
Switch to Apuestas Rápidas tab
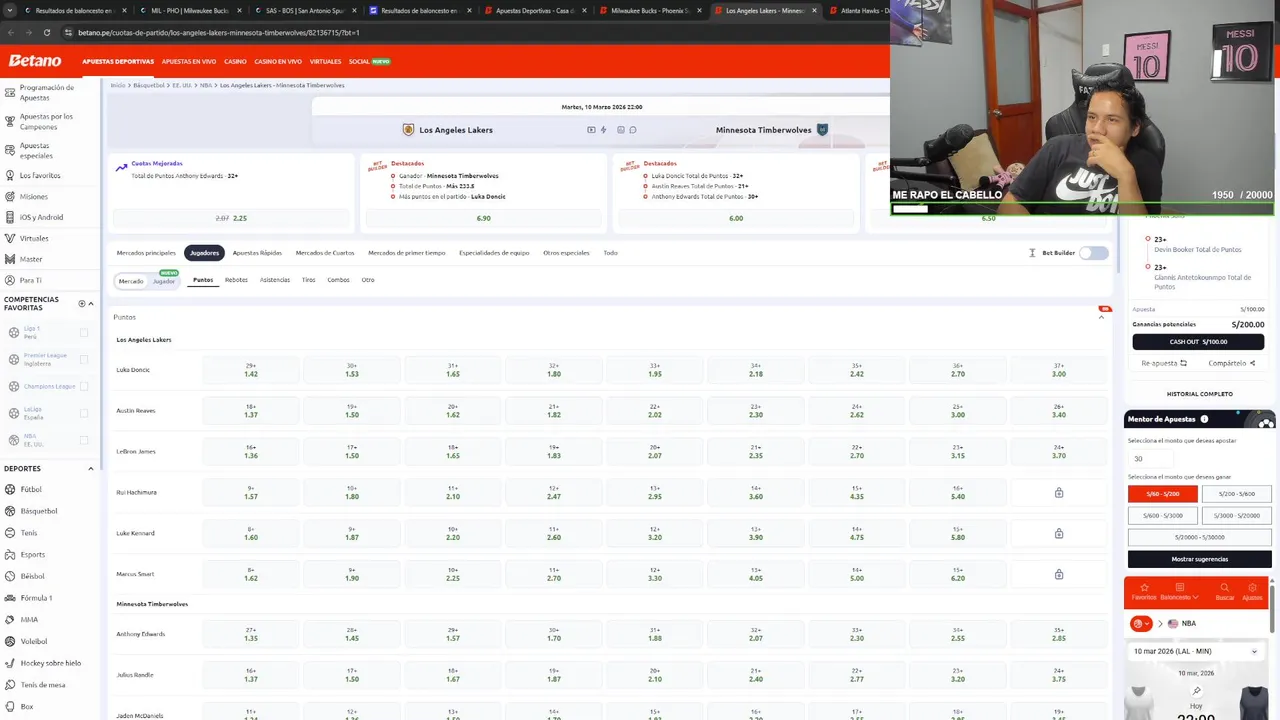point(257,253)
